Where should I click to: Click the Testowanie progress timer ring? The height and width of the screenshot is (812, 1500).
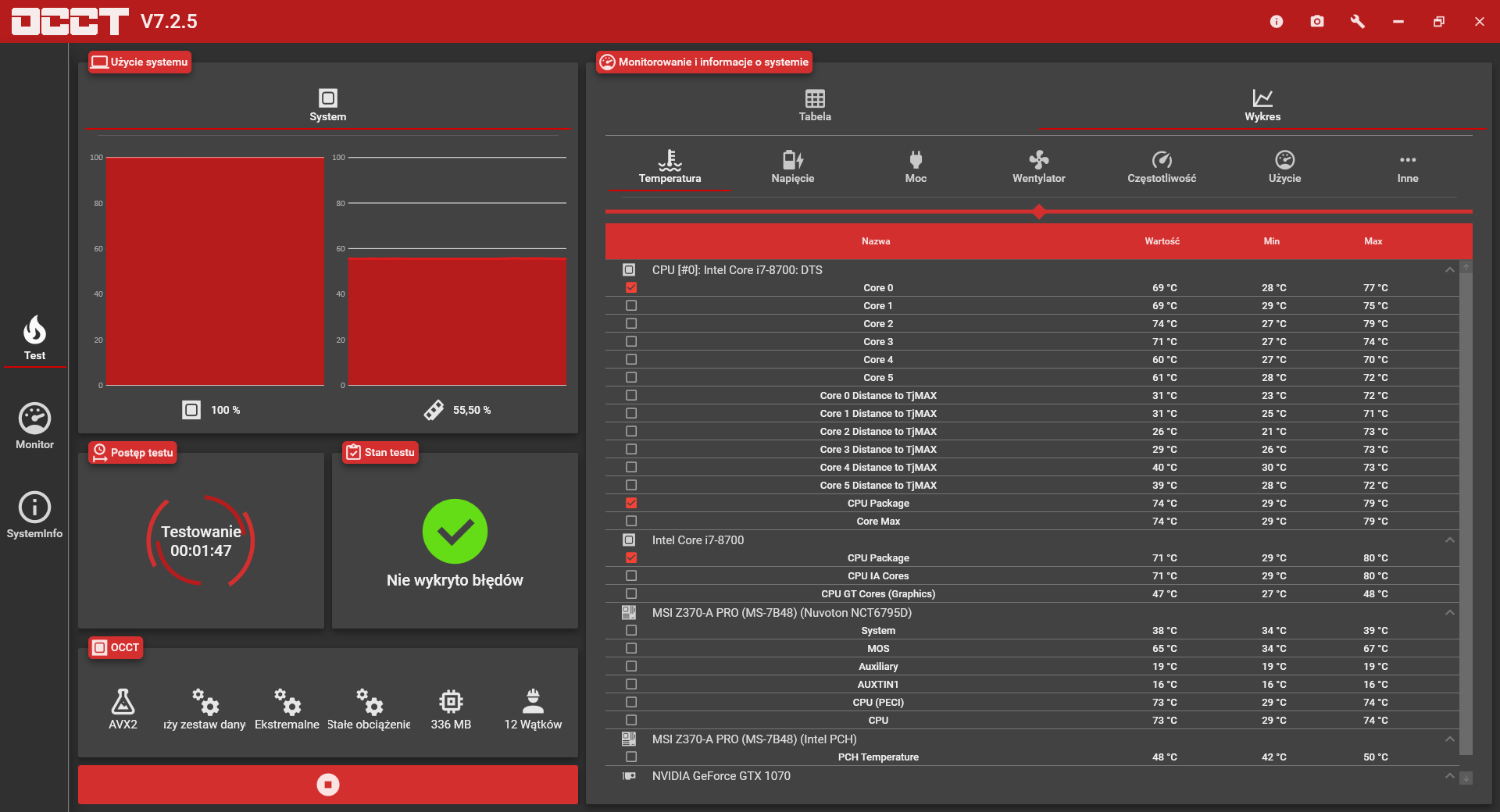(201, 541)
